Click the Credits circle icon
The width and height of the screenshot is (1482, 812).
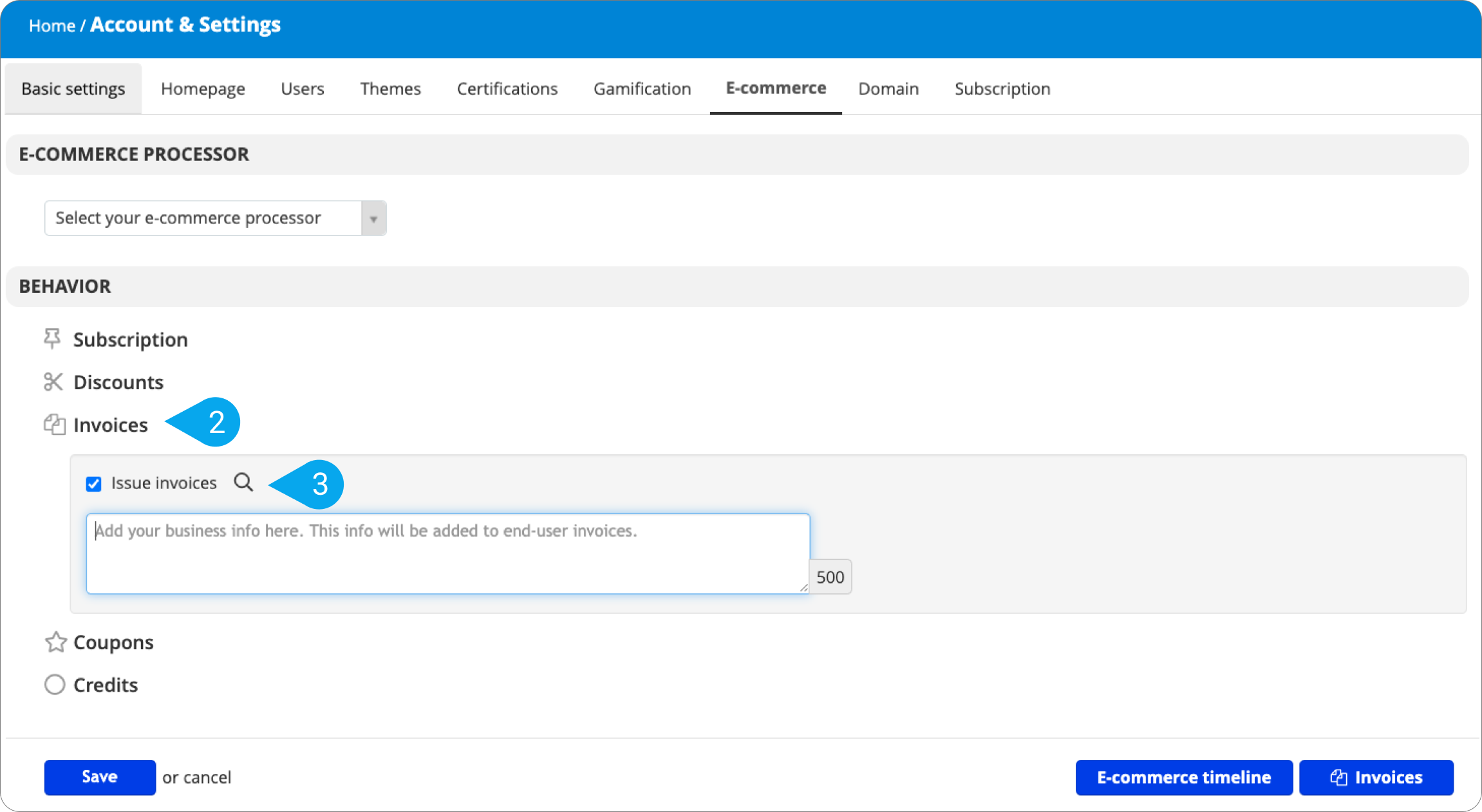[55, 685]
